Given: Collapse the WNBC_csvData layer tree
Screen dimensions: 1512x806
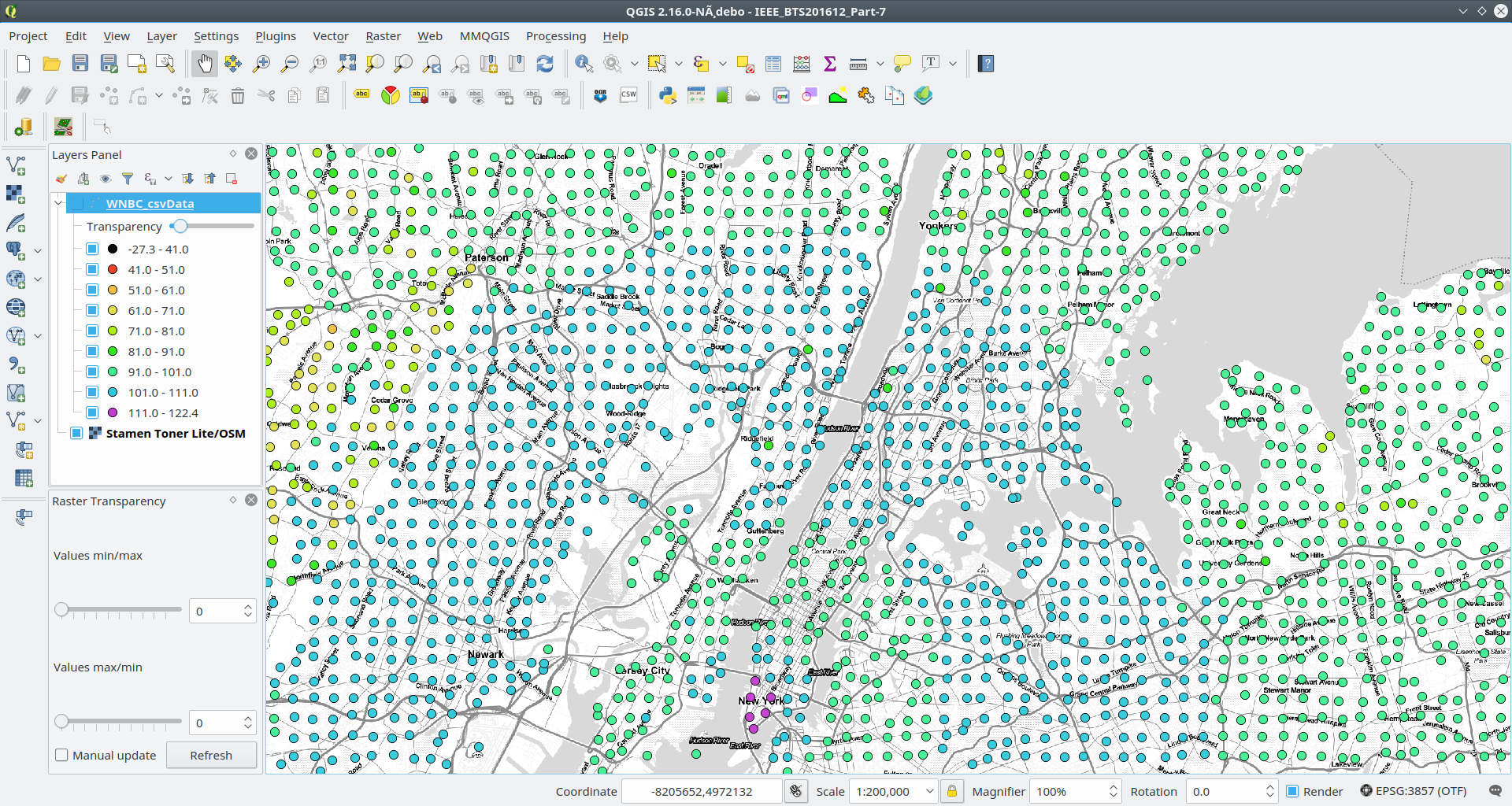Looking at the screenshot, I should (58, 203).
